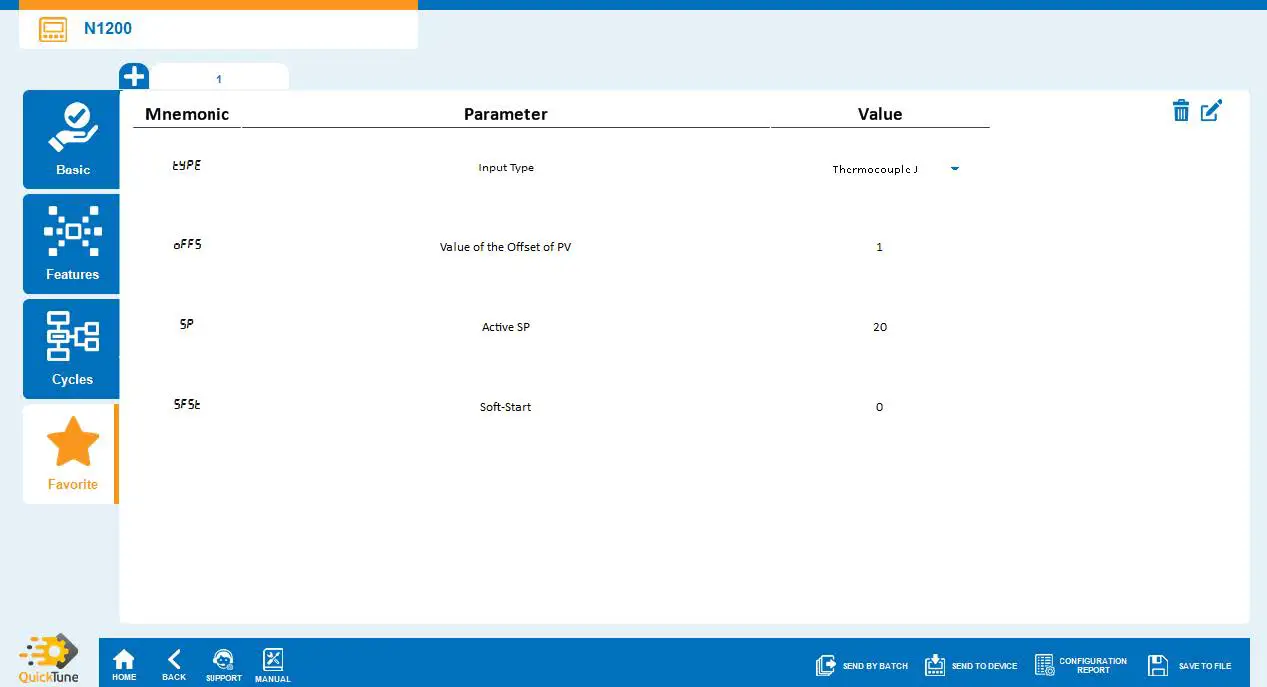Open the Manual from the toolbar

pos(272,663)
